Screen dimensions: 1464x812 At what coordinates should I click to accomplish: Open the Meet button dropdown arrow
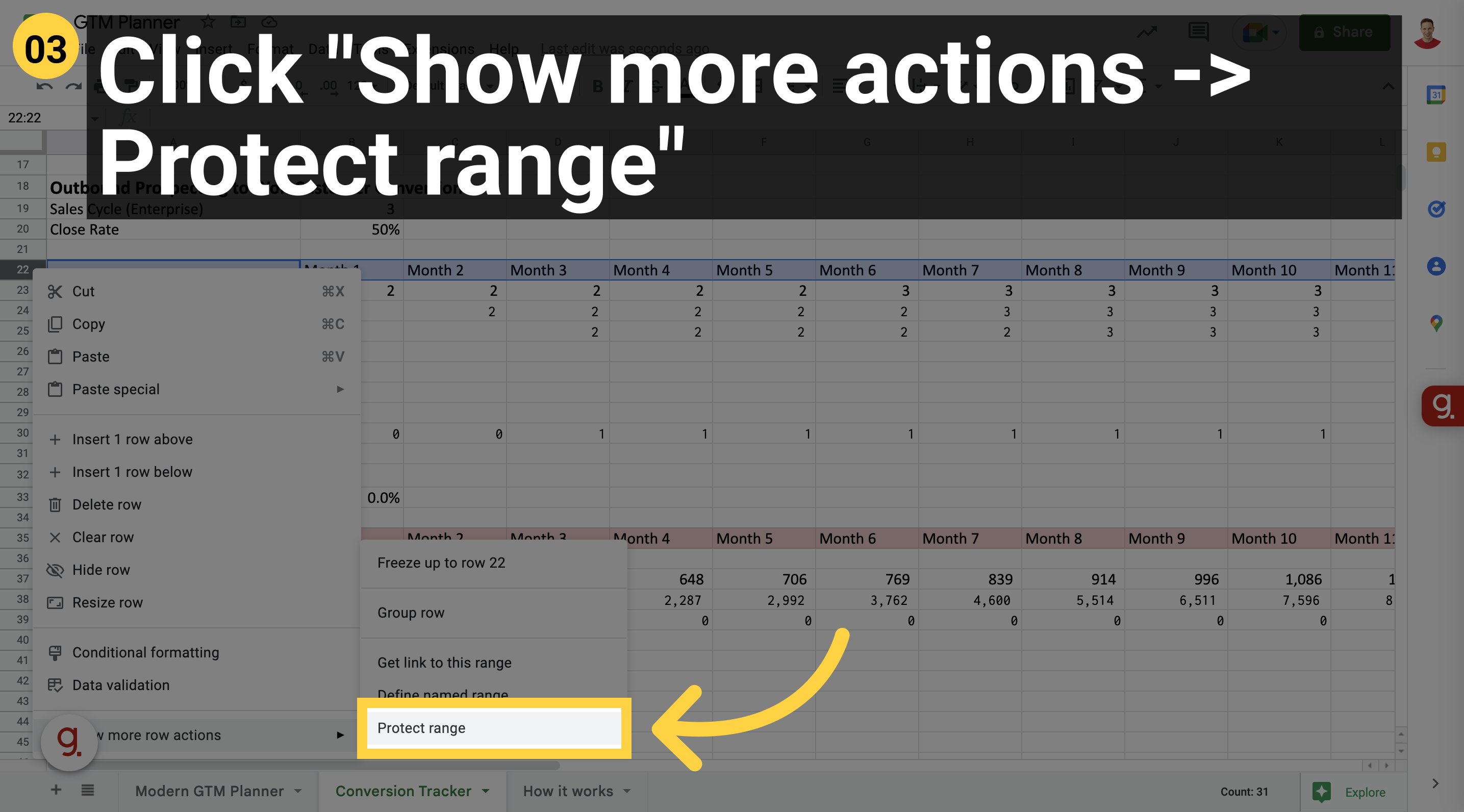1276,33
